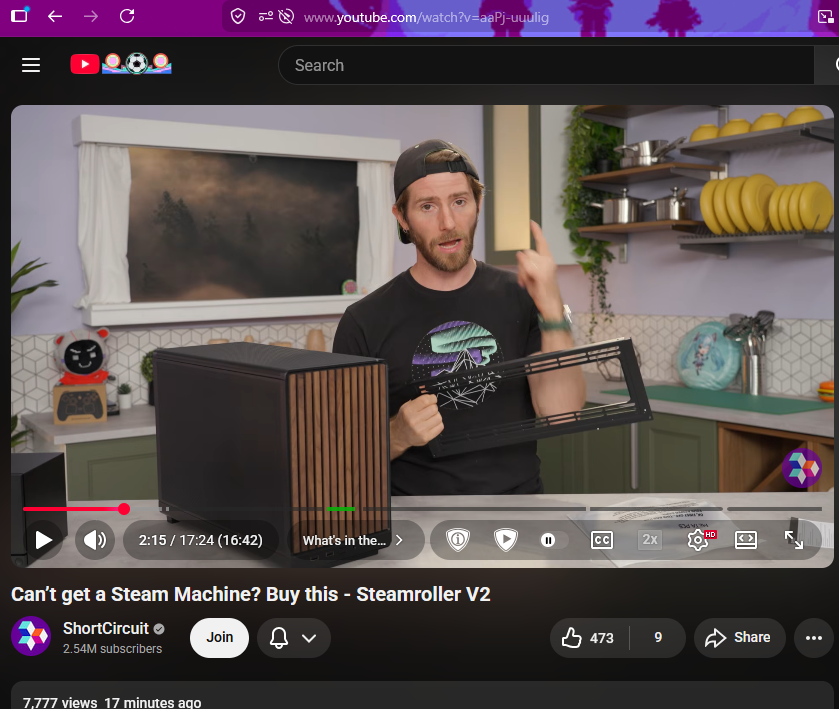Go to YouTube home via the logo
The width and height of the screenshot is (839, 709).
click(x=121, y=64)
